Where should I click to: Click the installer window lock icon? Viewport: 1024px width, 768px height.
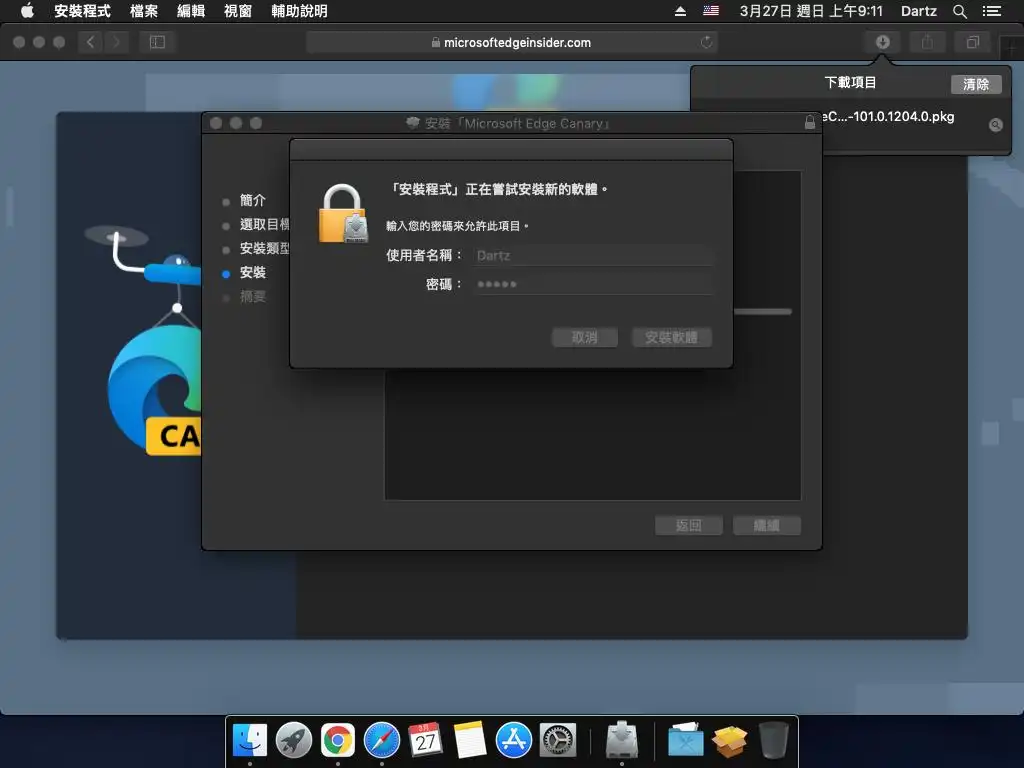pos(810,122)
